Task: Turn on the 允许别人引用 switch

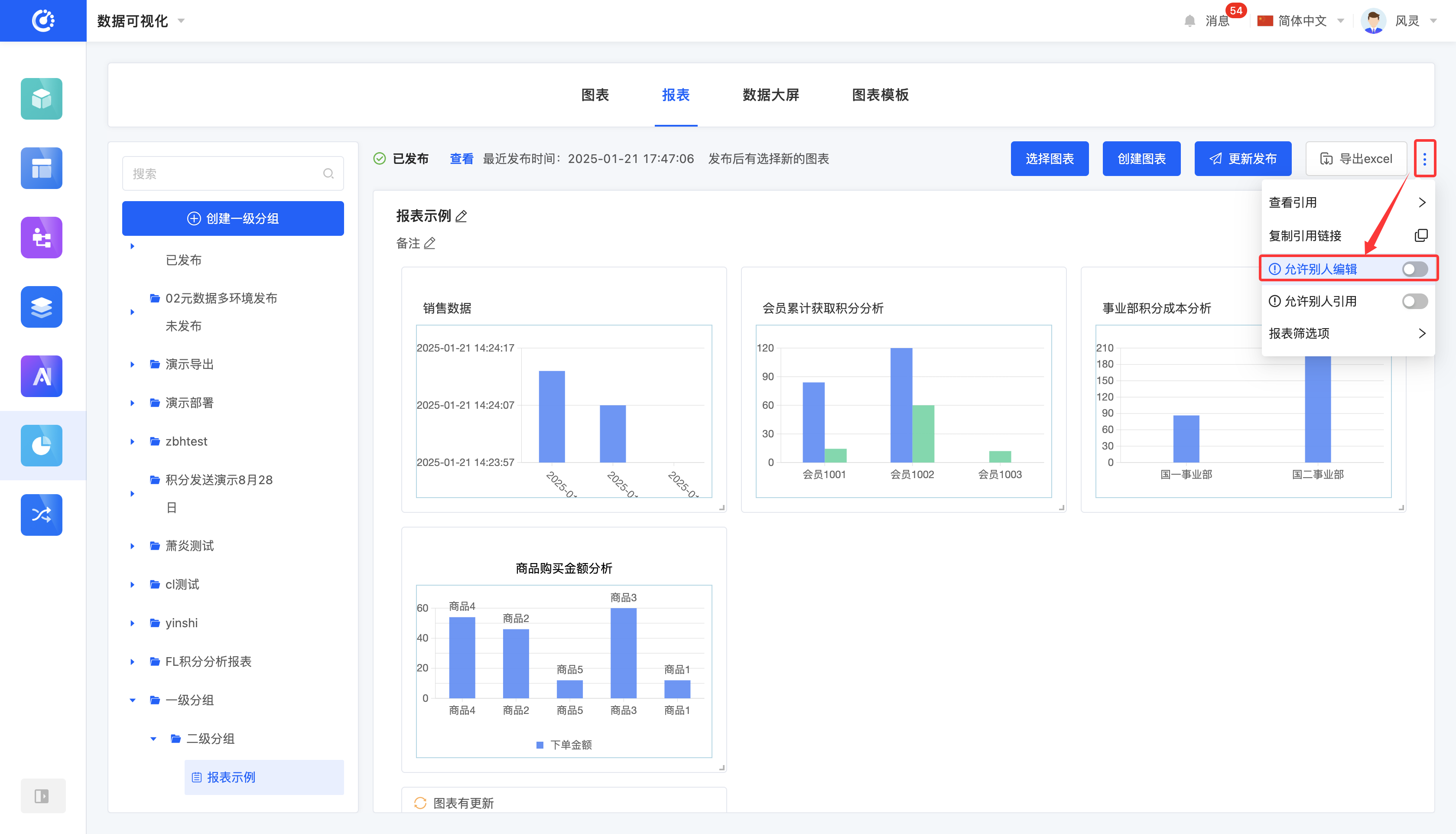Action: [x=1414, y=301]
